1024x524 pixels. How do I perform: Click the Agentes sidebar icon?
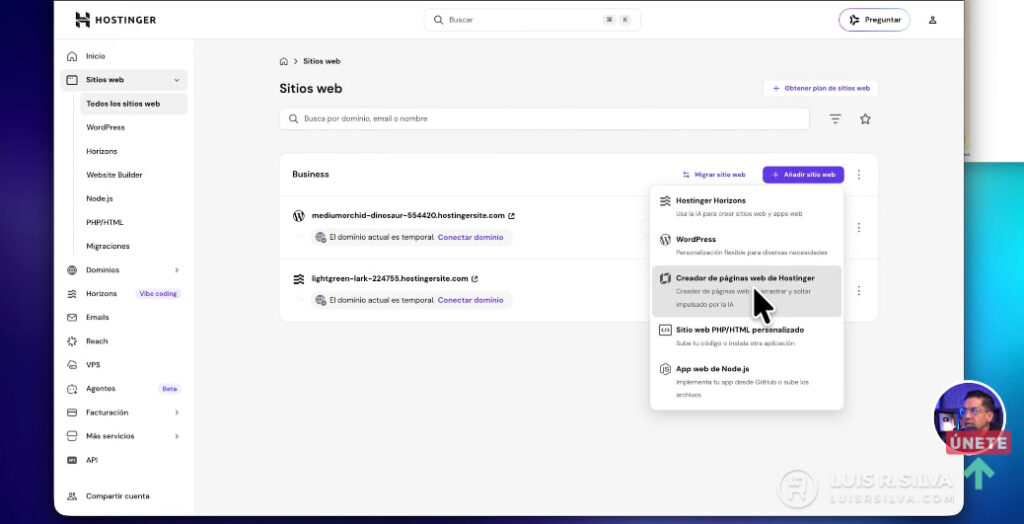tap(72, 389)
